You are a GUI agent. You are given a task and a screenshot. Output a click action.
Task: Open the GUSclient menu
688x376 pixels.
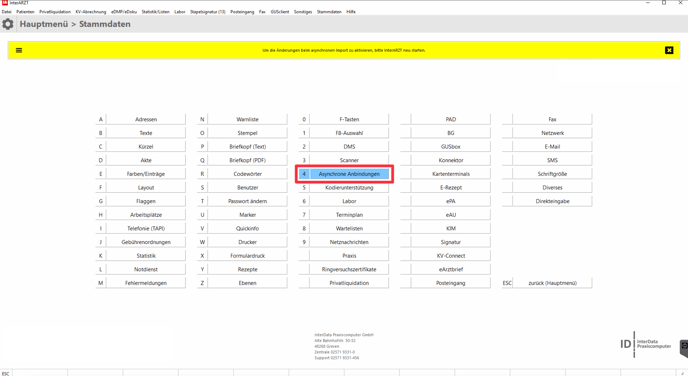280,12
